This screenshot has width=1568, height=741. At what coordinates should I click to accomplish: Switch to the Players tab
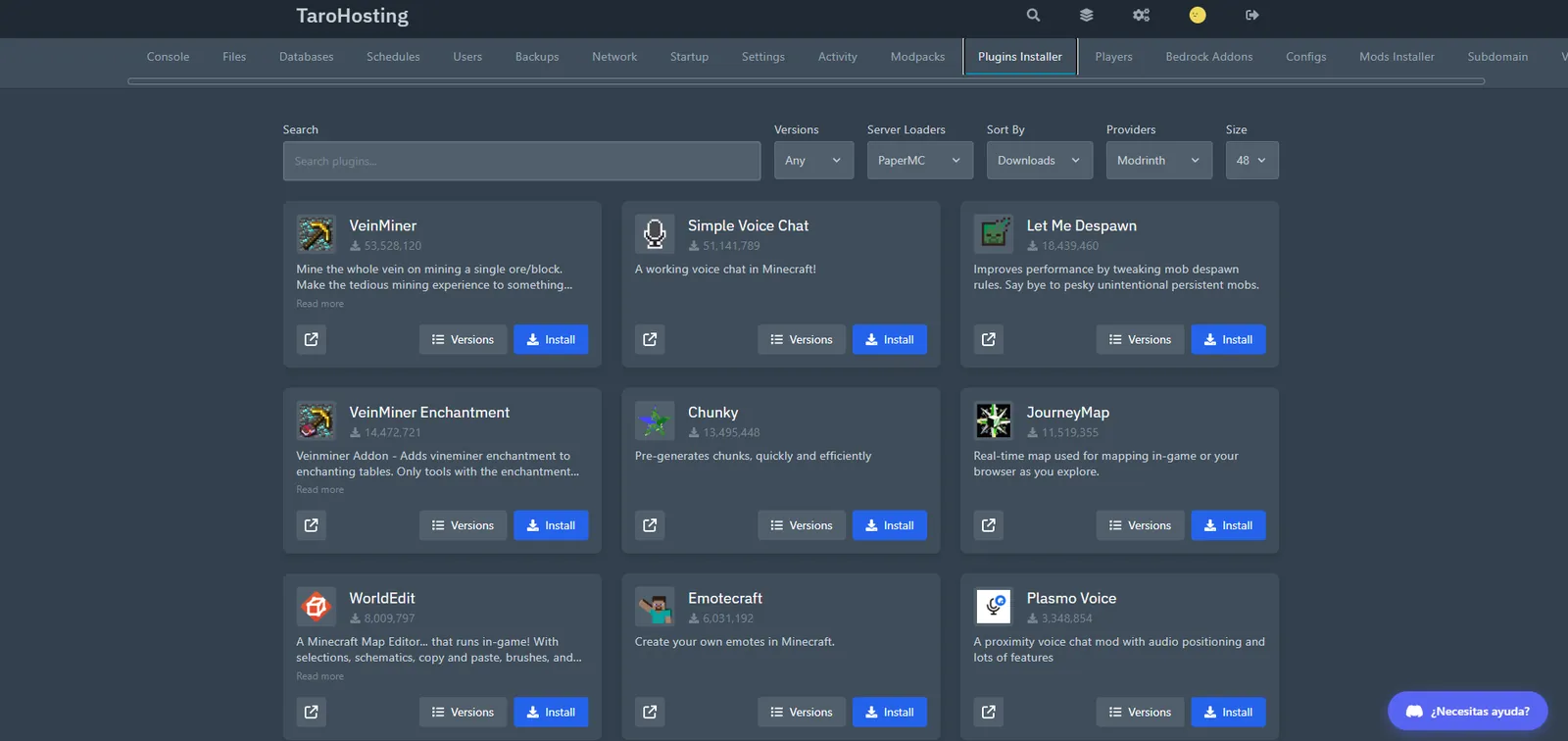tap(1113, 57)
